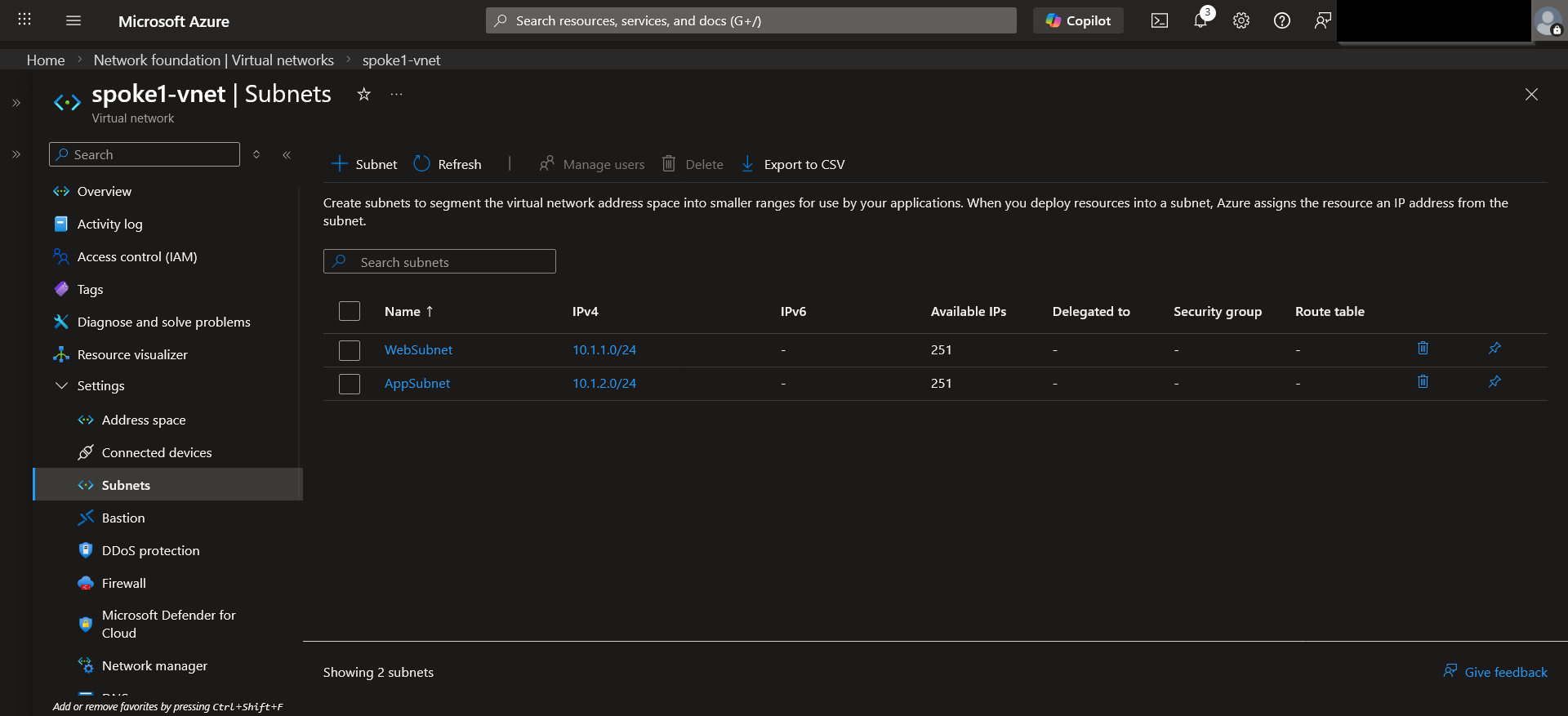Open Address space settings
The image size is (1568, 716).
pyautogui.click(x=144, y=420)
